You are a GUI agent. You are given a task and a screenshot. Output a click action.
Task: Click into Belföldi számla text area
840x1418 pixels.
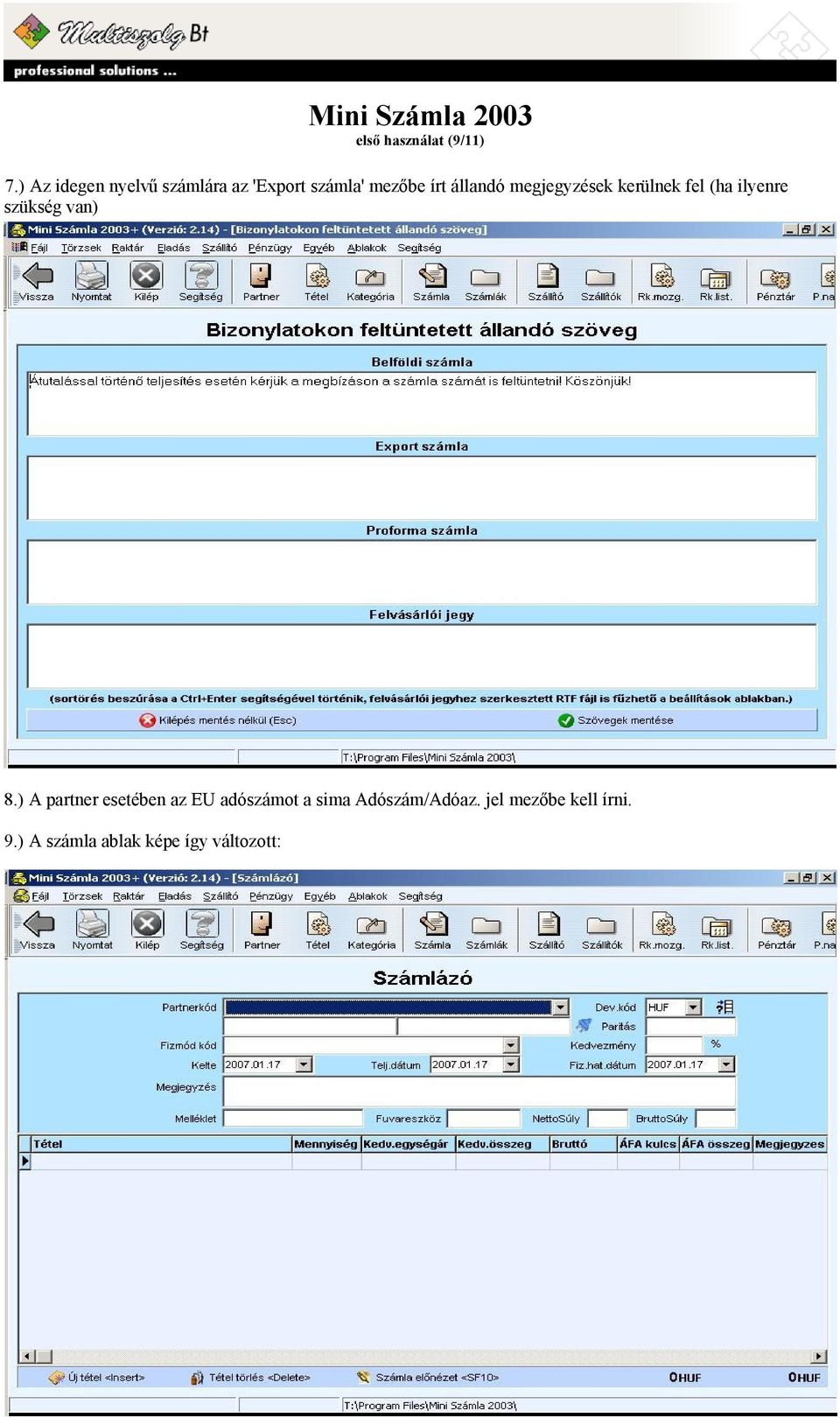(x=422, y=404)
